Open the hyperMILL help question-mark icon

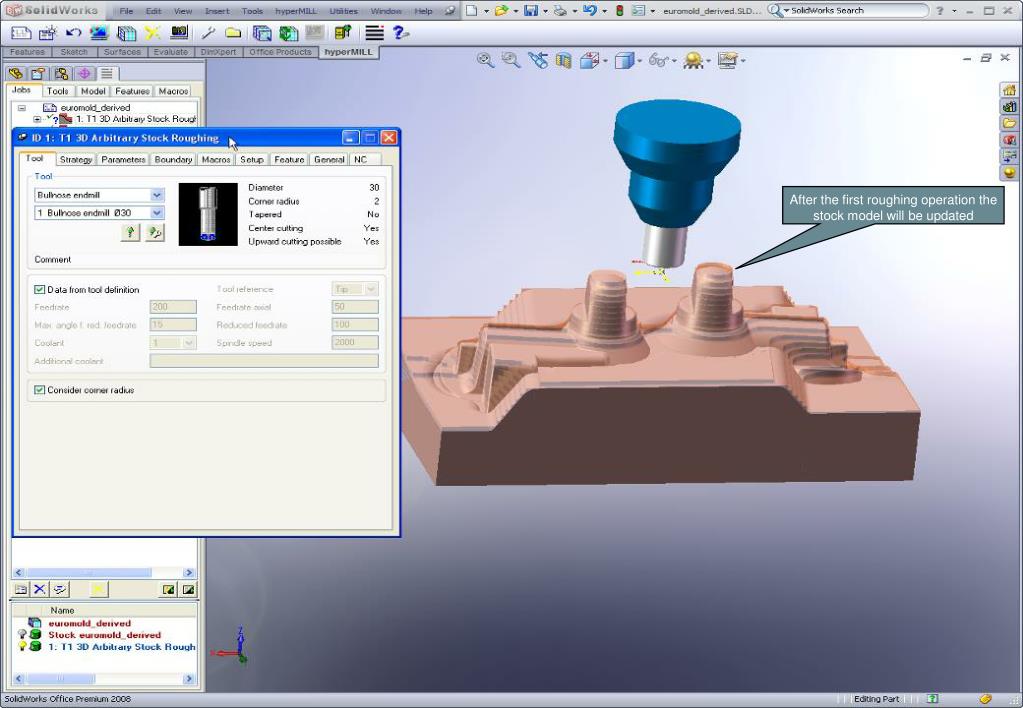tap(400, 33)
